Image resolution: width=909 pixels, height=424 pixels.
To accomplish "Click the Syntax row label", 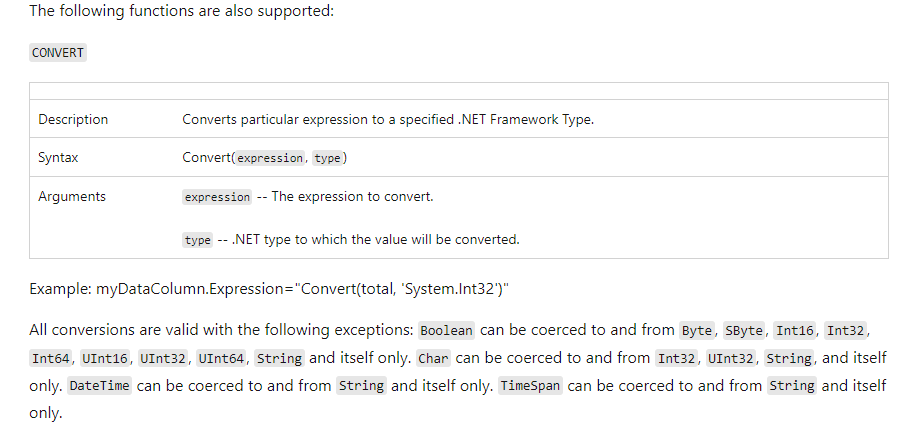I will click(x=58, y=157).
